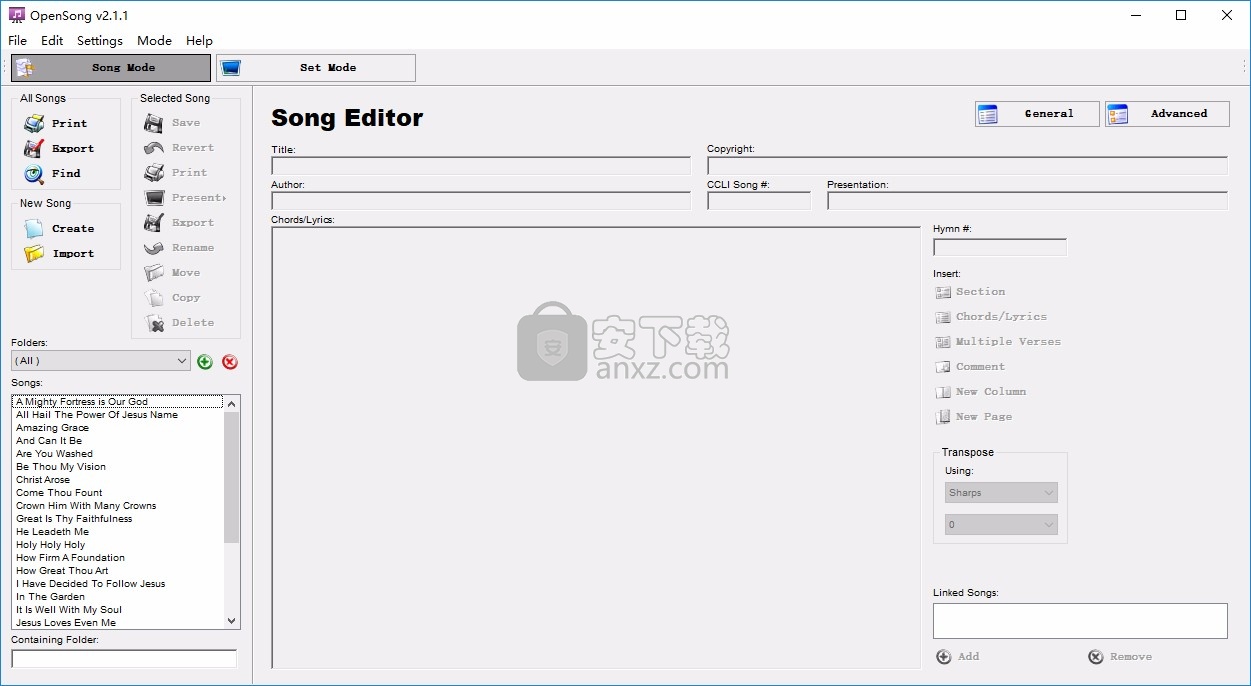1251x686 pixels.
Task: Click the Insert New Page icon
Action: click(943, 417)
